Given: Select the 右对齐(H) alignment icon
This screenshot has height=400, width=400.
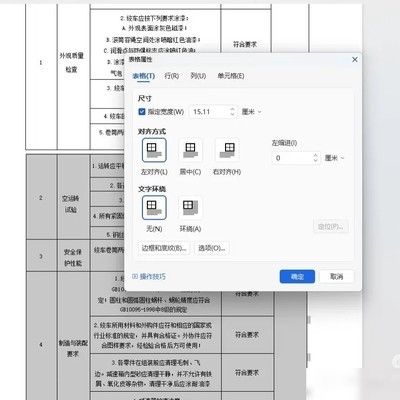Looking at the screenshot, I should pos(227,150).
